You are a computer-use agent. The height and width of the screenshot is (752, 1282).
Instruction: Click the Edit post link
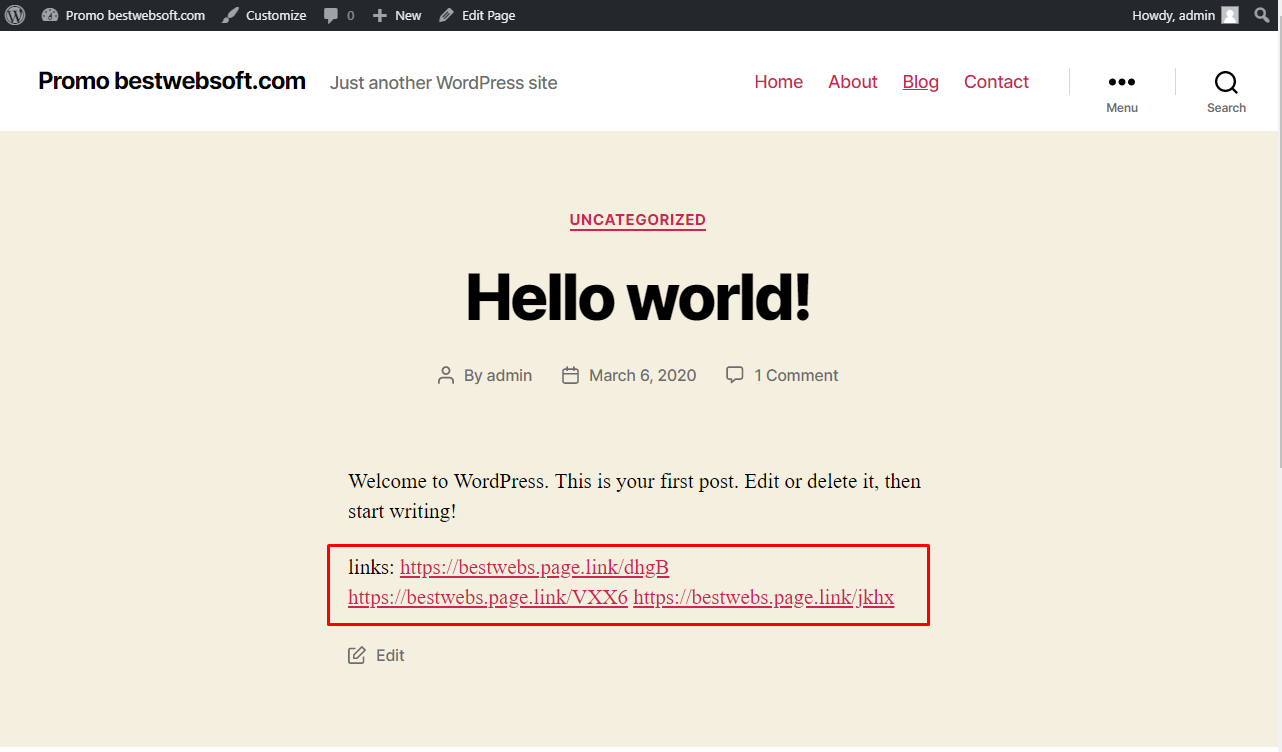coord(390,655)
